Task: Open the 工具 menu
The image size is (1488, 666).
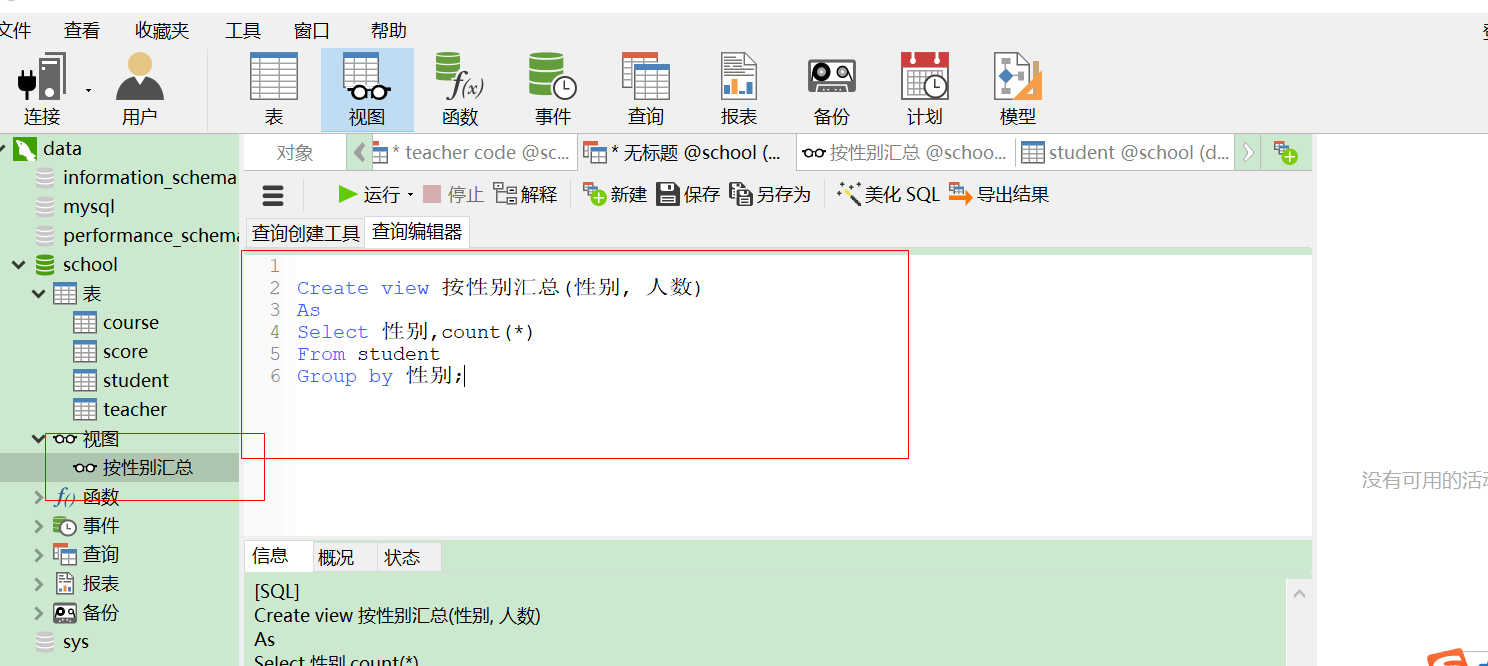Action: pos(242,30)
